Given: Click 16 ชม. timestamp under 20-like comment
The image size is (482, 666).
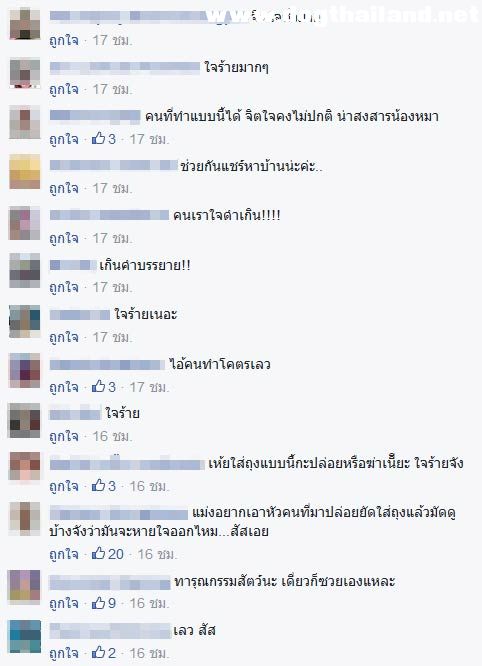Looking at the screenshot, I should point(157,554).
